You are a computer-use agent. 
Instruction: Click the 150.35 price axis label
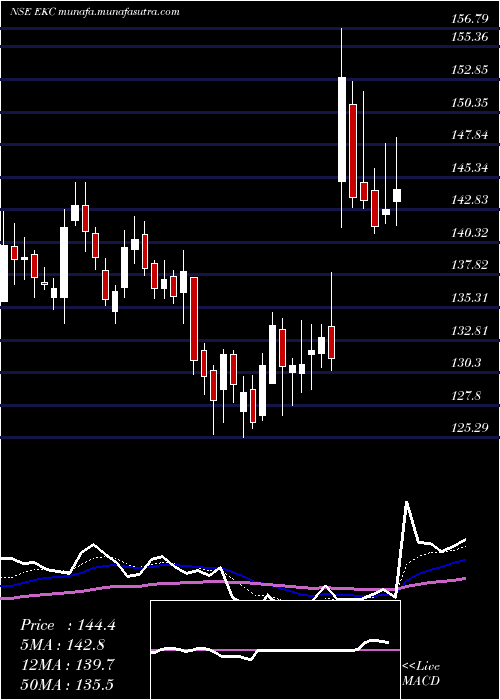470,103
